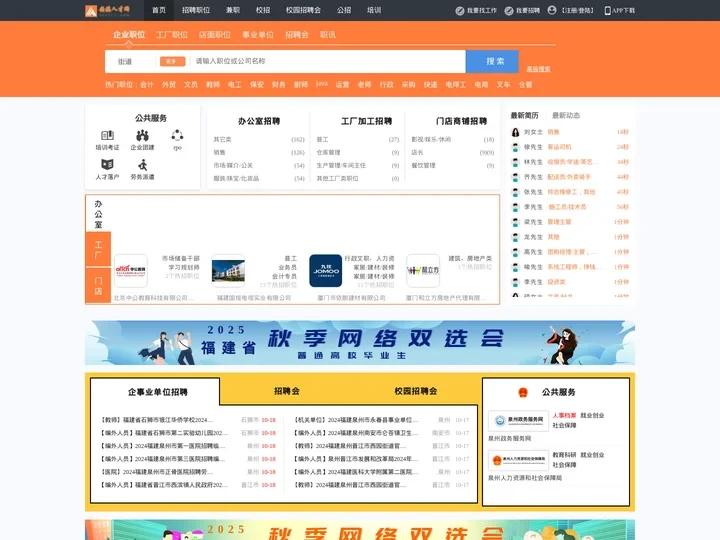This screenshot has width=720, height=540.
Task: Open the 街道 area dropdown in search bar
Action: [125, 62]
